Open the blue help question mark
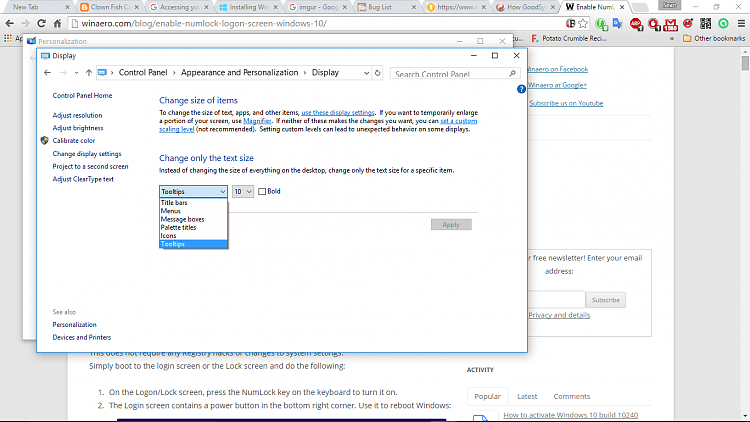Screen dimensions: 750x422 click(521, 89)
